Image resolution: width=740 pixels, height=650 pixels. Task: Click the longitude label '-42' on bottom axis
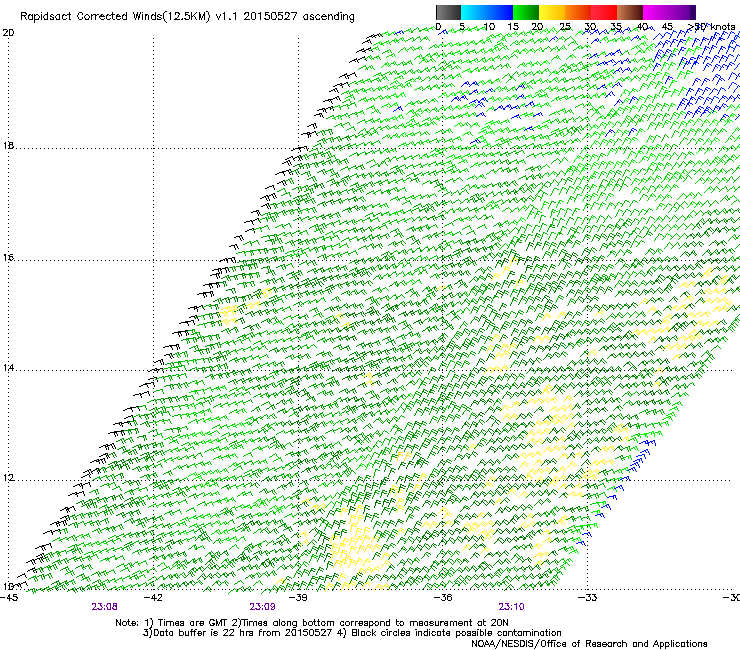(153, 598)
